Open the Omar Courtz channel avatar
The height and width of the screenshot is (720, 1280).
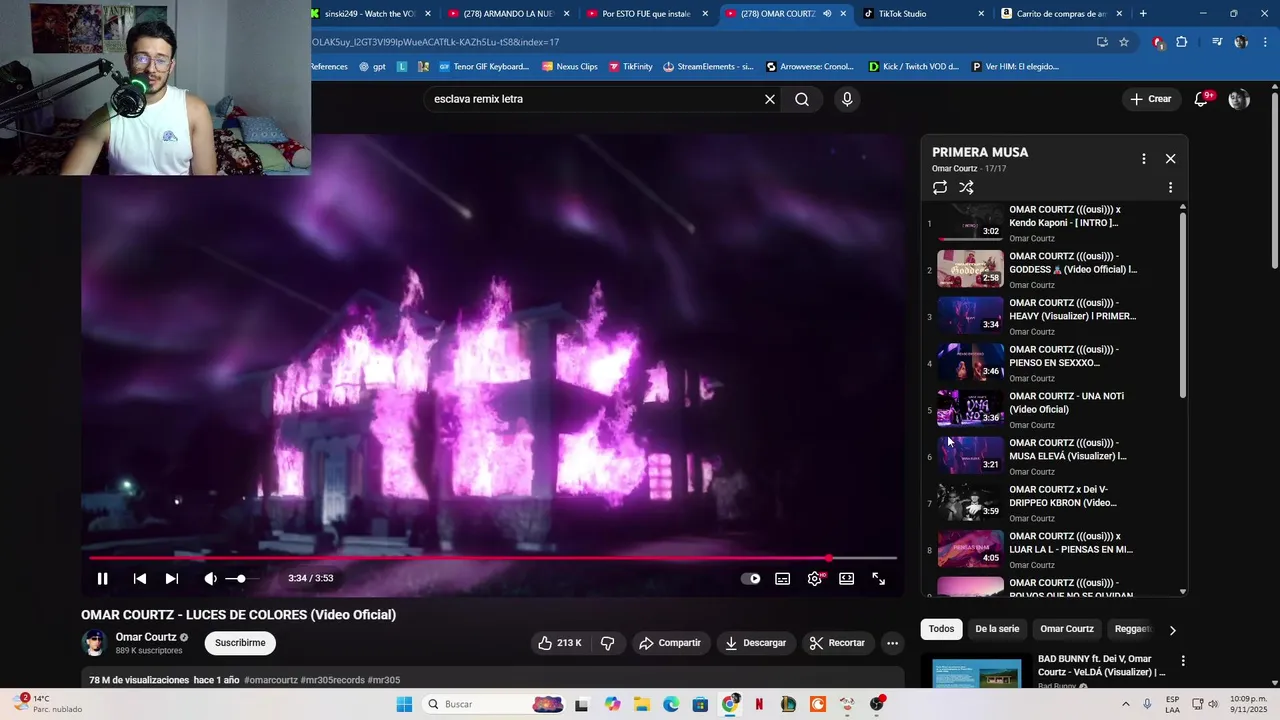(x=95, y=643)
